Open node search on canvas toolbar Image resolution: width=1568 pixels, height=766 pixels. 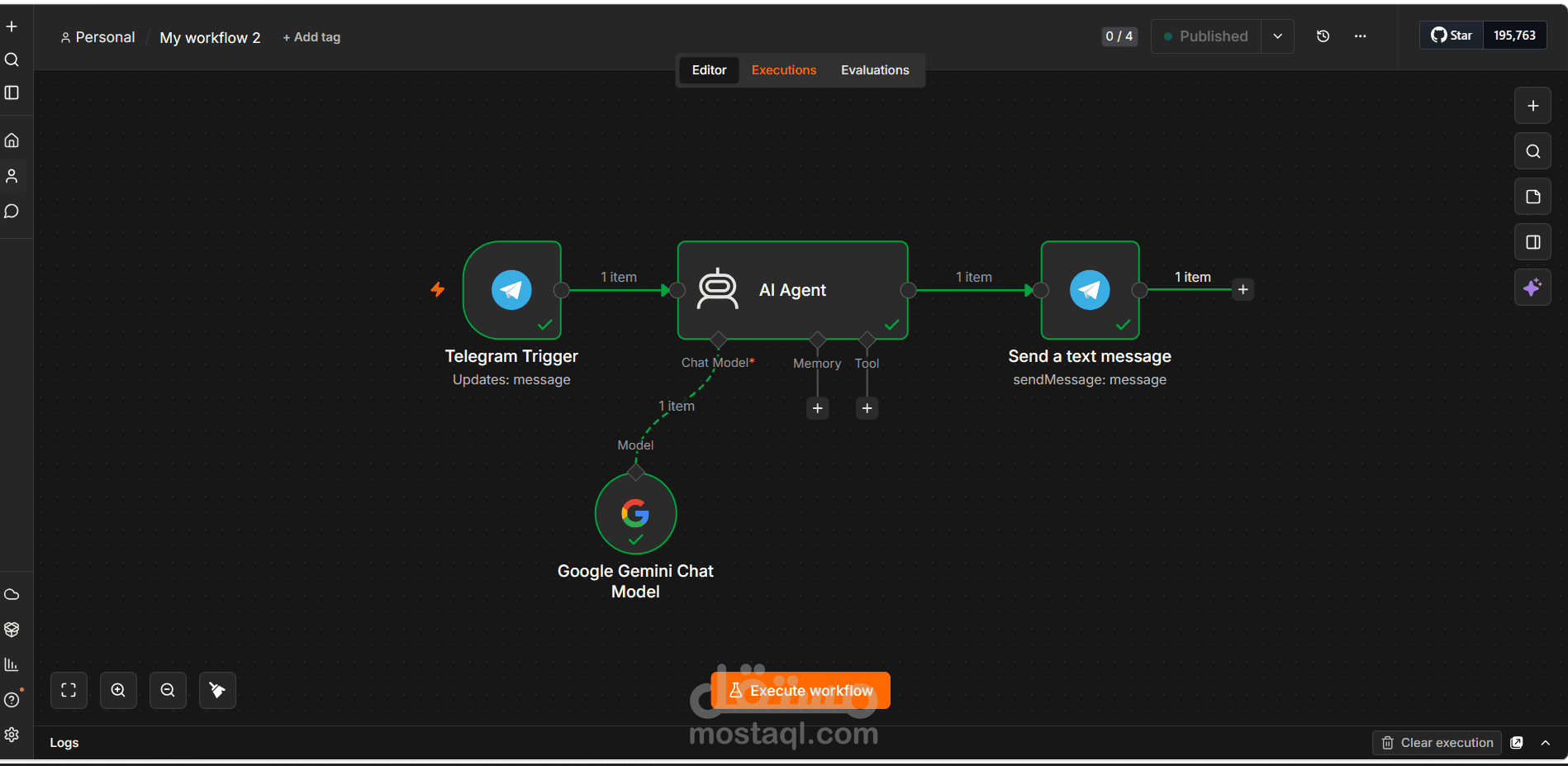coord(1532,151)
